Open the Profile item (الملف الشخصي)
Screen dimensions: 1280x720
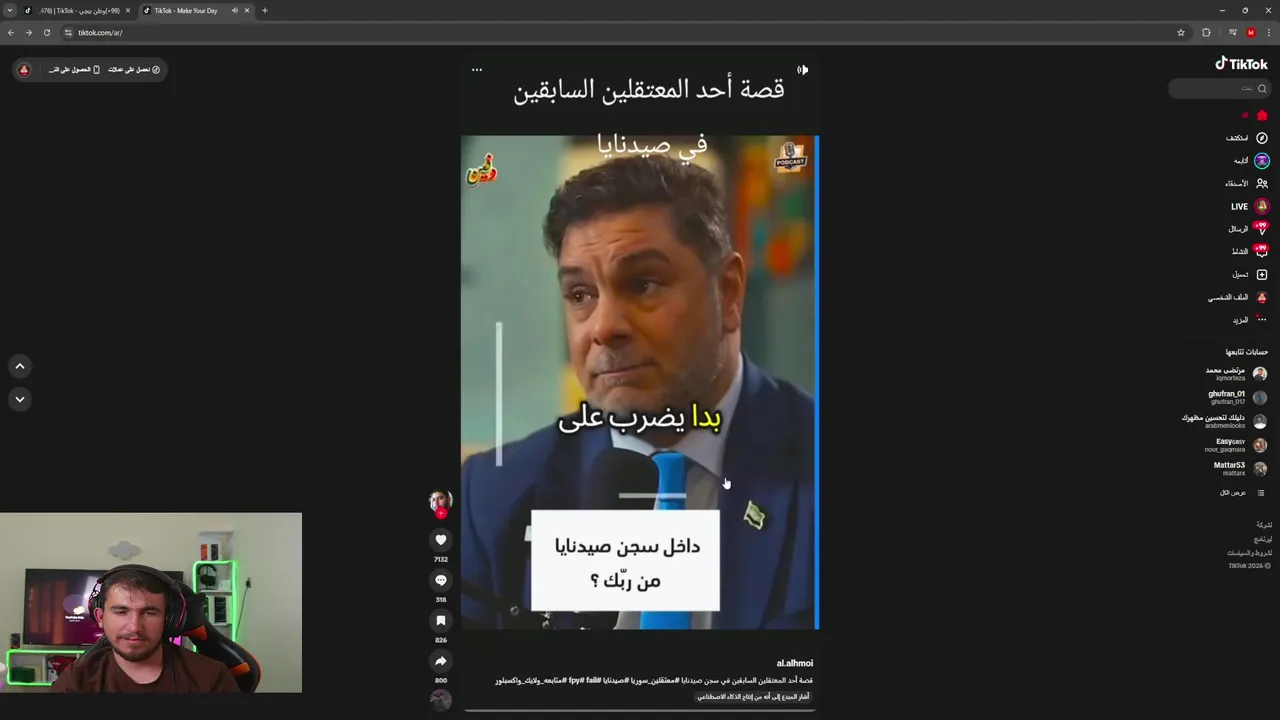pyautogui.click(x=1238, y=298)
